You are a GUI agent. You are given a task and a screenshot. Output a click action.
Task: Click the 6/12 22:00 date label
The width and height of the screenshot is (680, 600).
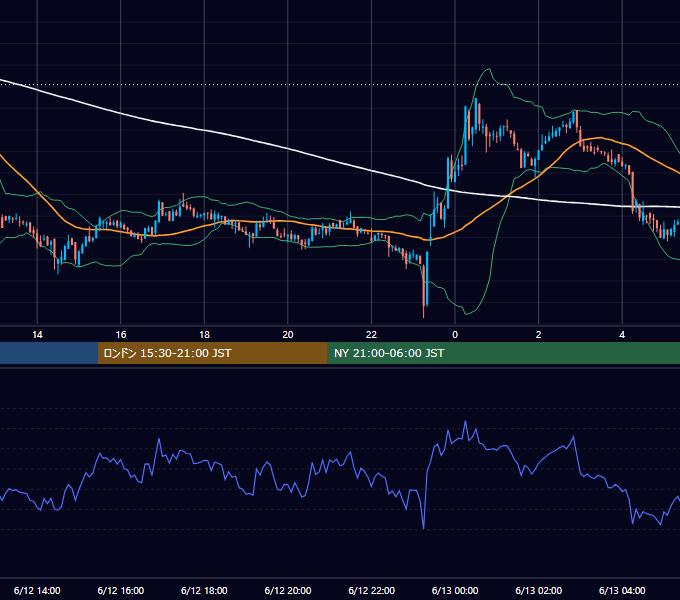[371, 590]
